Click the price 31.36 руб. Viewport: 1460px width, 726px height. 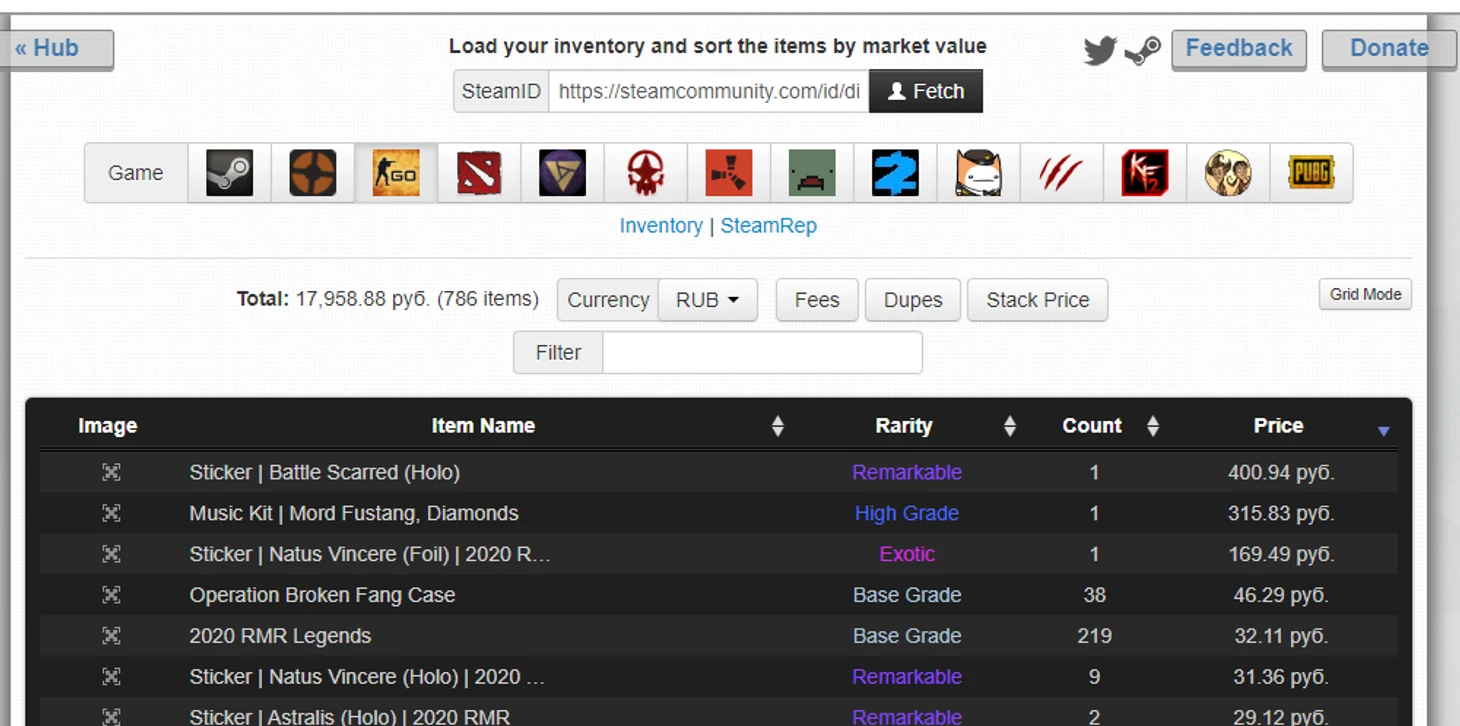click(x=1281, y=677)
